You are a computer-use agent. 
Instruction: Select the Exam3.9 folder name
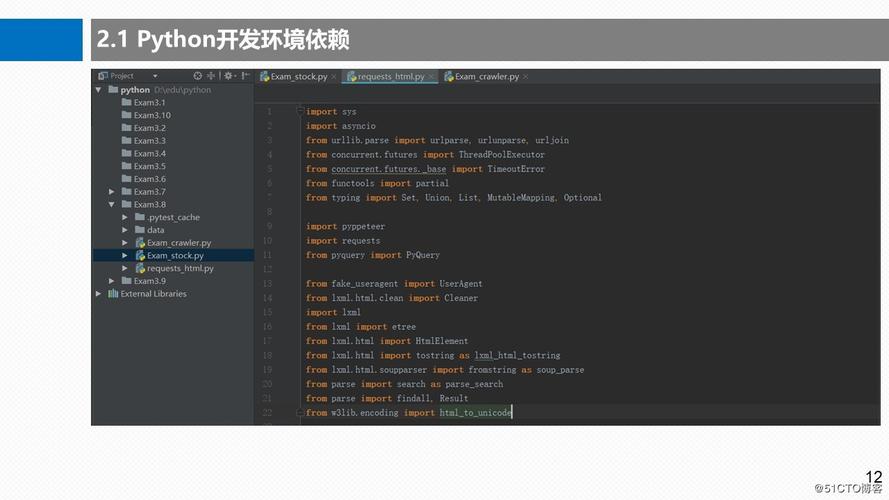(150, 281)
